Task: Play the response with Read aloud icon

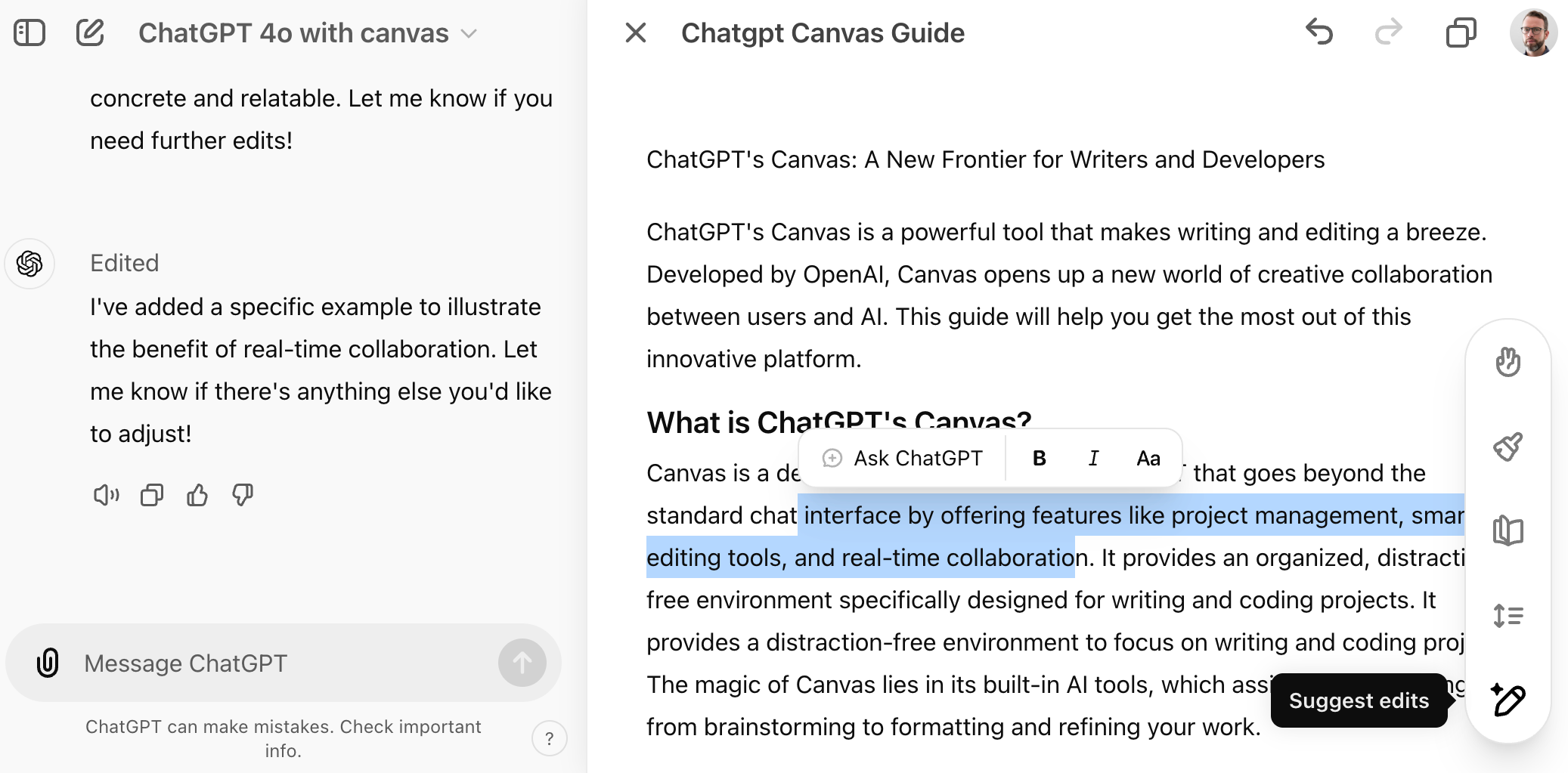Action: click(107, 495)
